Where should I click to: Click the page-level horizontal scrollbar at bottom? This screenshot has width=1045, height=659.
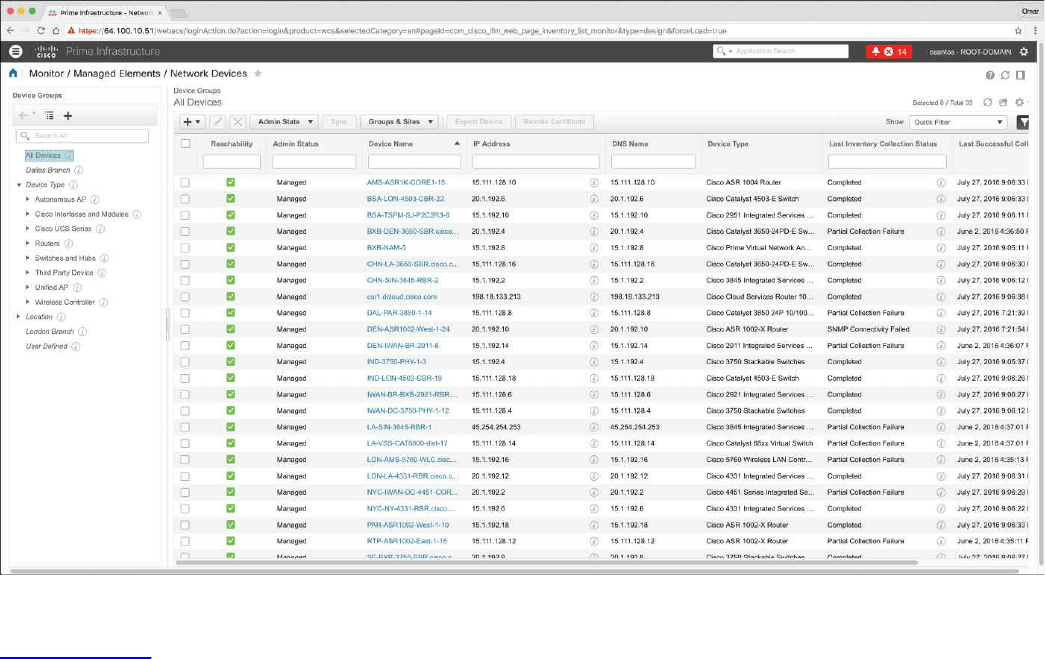tap(515, 571)
